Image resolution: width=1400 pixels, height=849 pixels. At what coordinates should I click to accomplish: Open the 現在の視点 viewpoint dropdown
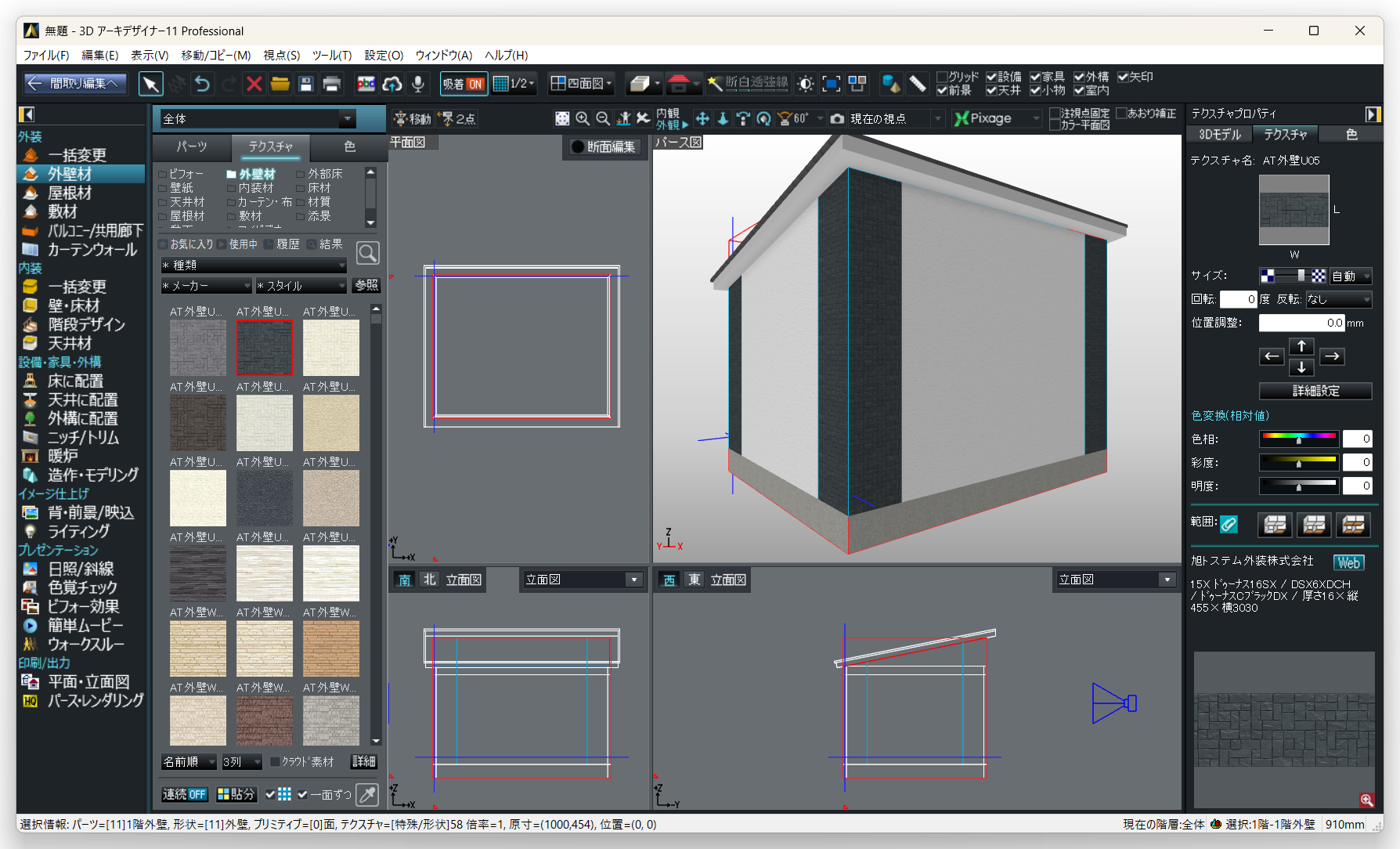click(x=936, y=119)
